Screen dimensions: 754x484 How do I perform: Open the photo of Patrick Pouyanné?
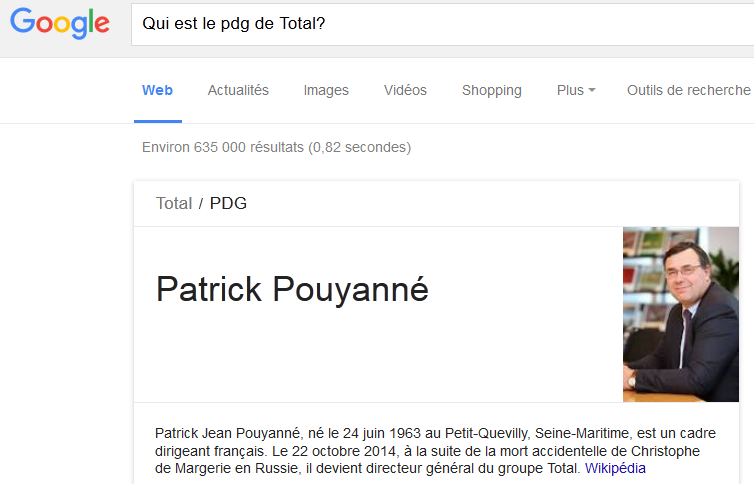[681, 314]
